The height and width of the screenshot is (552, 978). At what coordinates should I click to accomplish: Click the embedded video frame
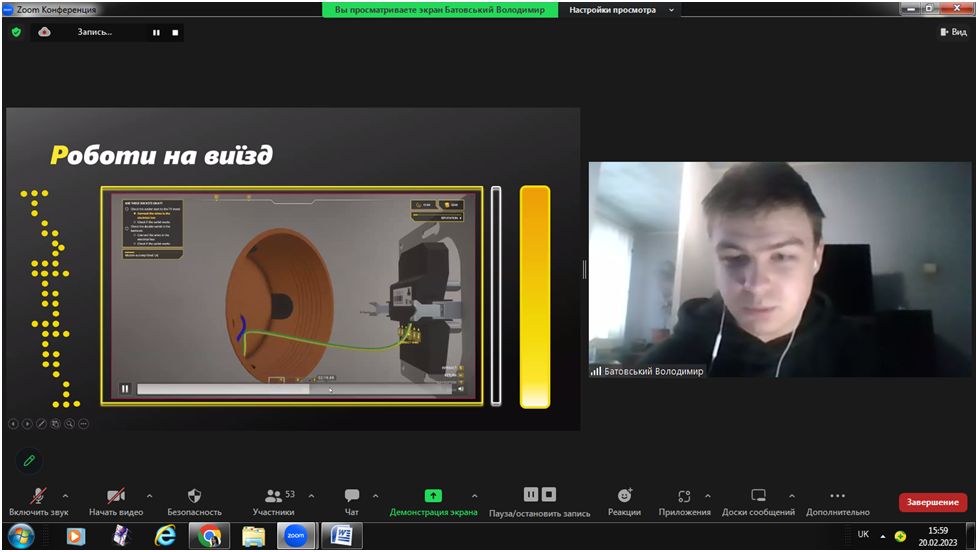292,296
